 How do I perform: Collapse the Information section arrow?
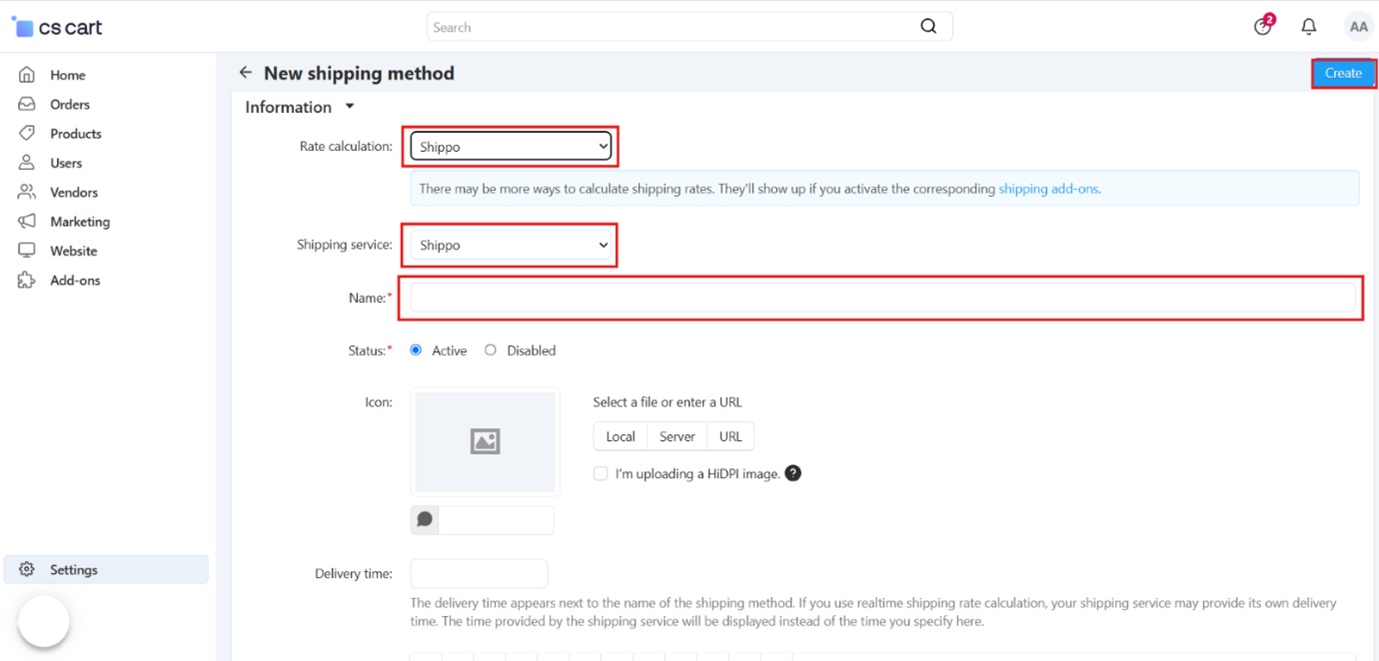(x=350, y=107)
